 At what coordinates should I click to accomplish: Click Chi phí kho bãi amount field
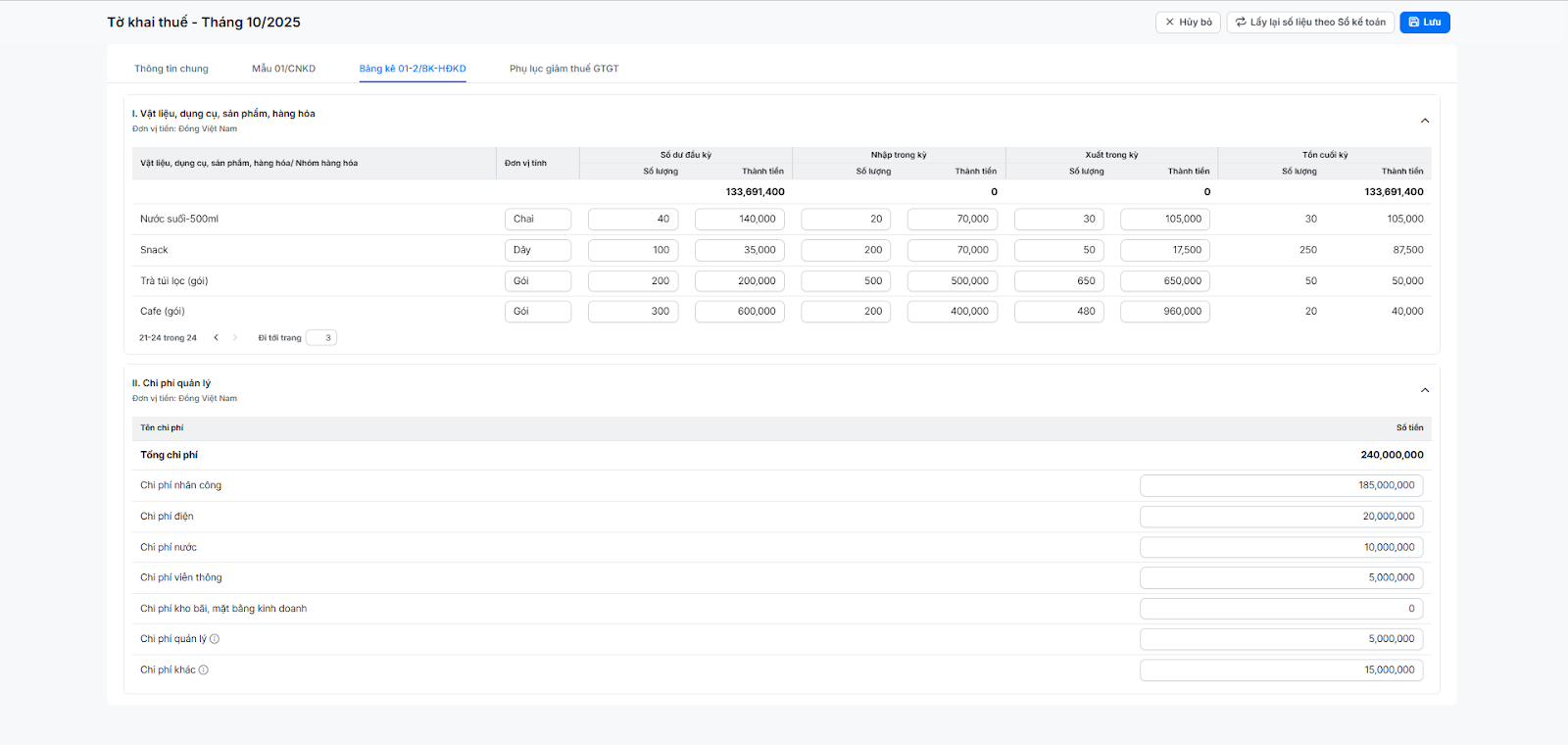click(x=1281, y=609)
